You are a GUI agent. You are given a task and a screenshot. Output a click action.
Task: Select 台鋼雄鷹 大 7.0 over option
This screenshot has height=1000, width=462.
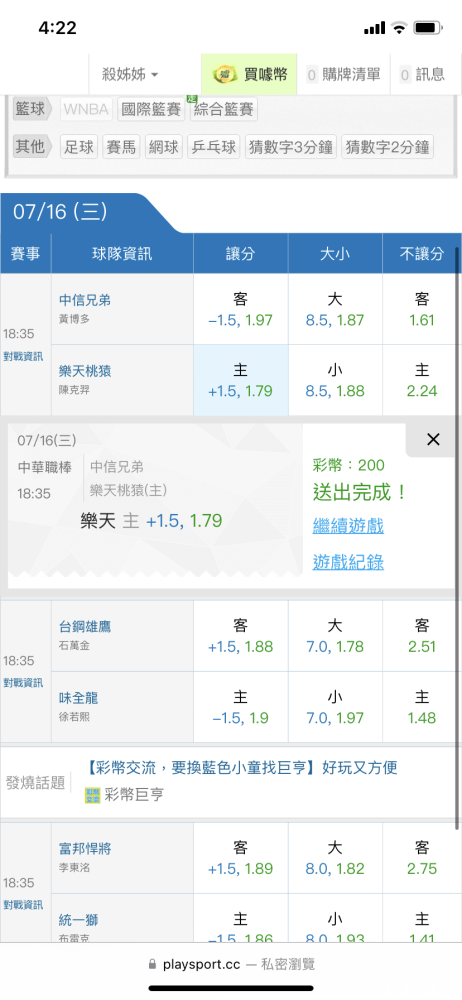click(x=335, y=636)
